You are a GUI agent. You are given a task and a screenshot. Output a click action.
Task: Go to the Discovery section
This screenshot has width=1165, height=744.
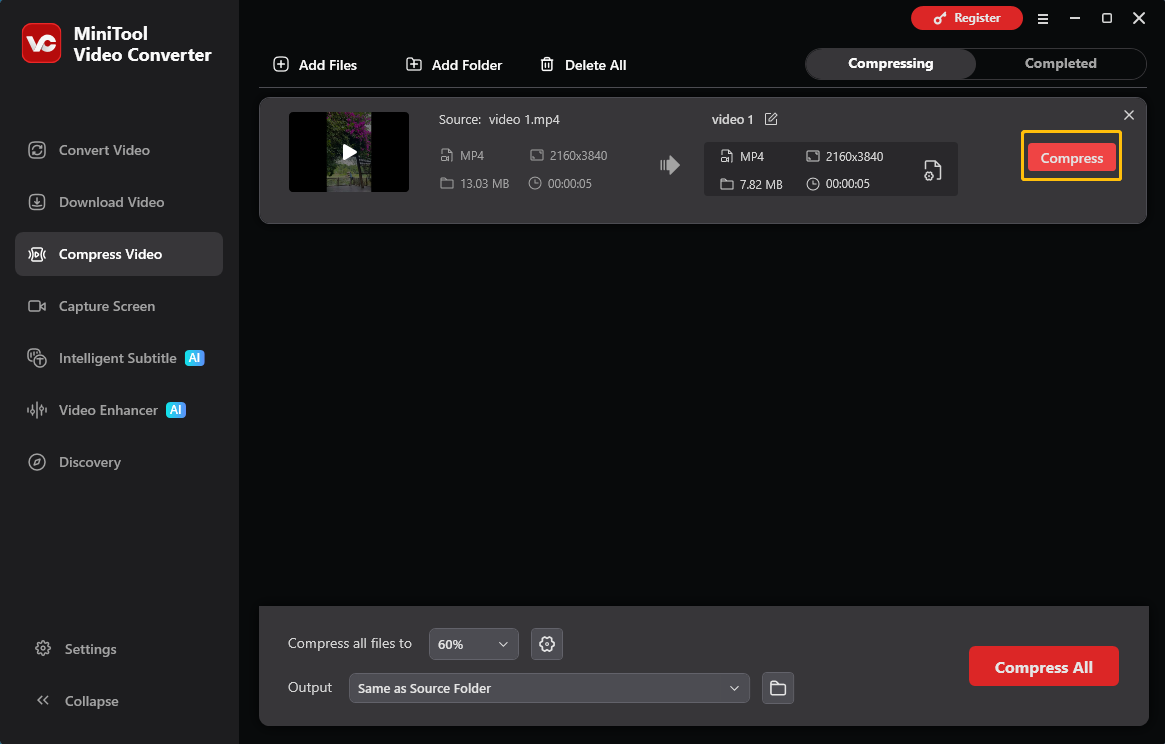point(119,462)
